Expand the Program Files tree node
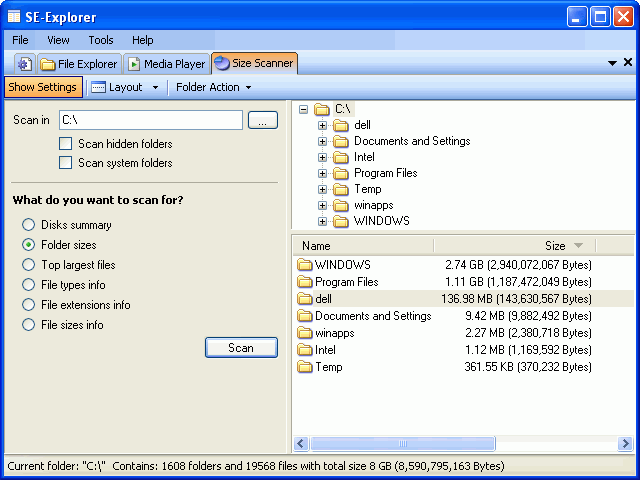Image resolution: width=640 pixels, height=480 pixels. [x=322, y=173]
